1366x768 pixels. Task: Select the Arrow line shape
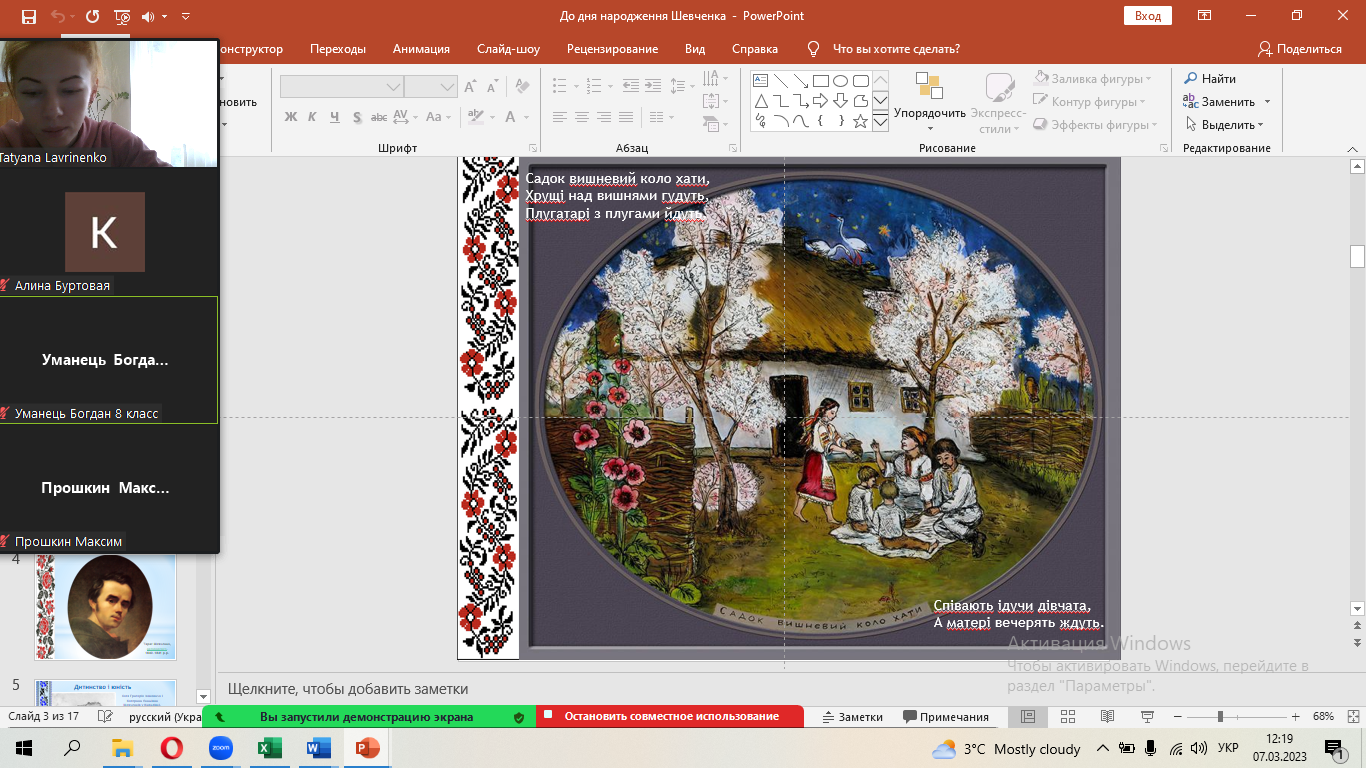click(x=800, y=81)
